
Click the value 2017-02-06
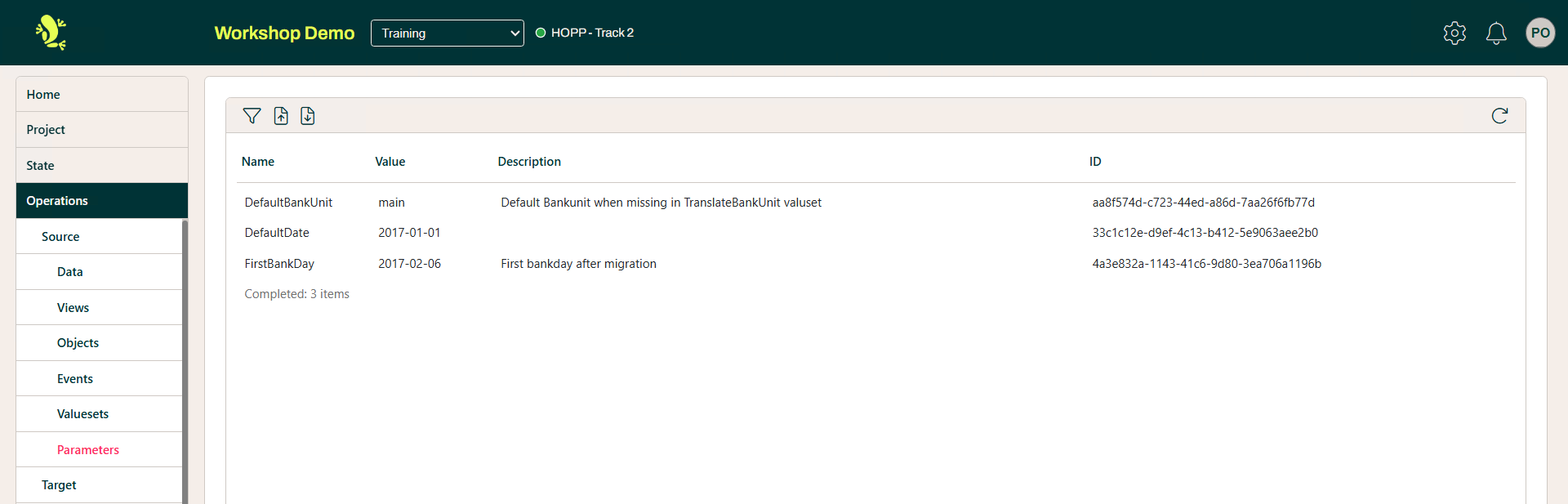pyautogui.click(x=409, y=264)
